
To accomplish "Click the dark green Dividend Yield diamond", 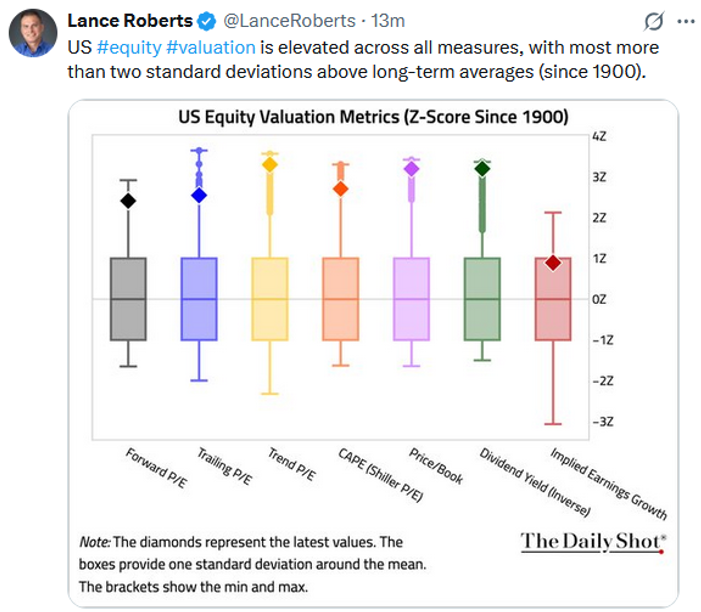I will [482, 168].
